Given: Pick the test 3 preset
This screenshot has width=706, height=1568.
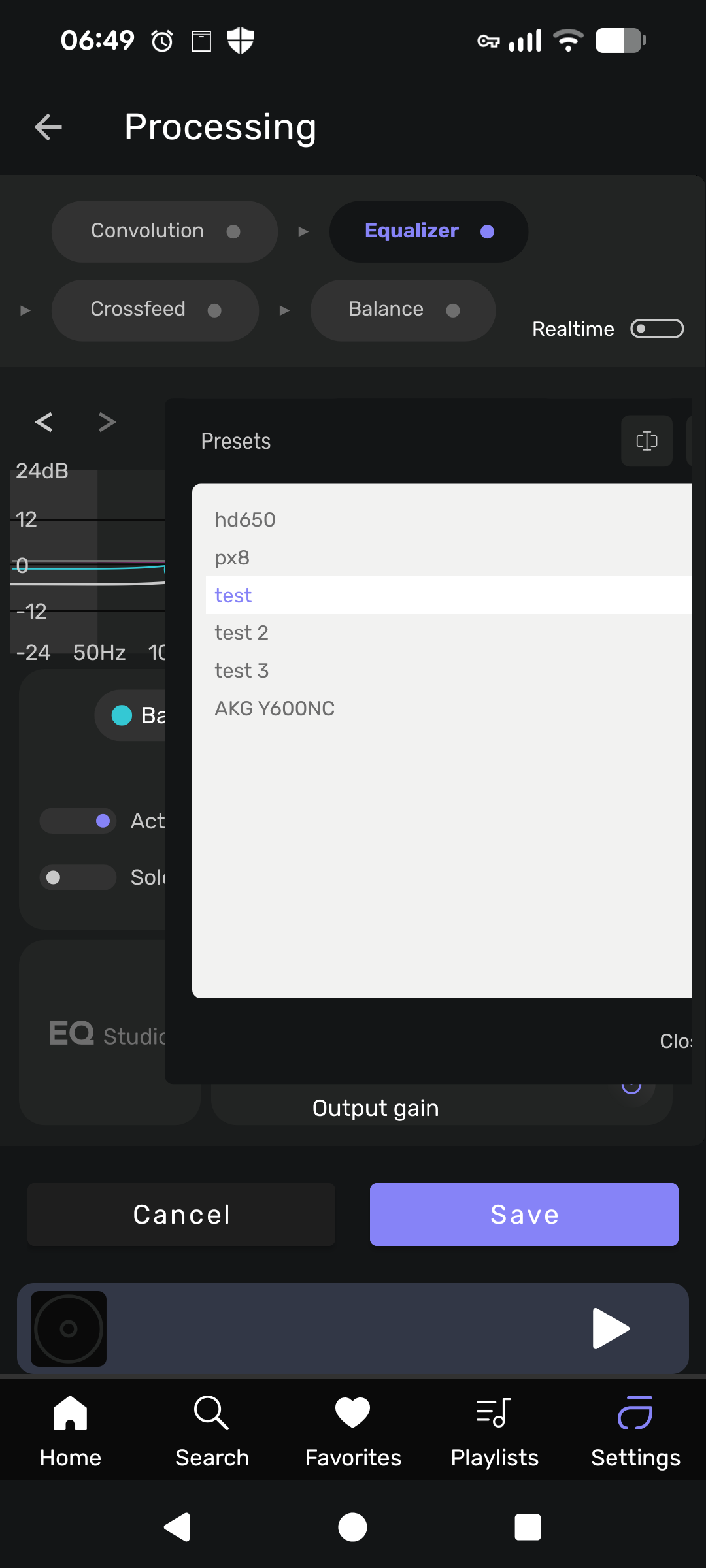Looking at the screenshot, I should pyautogui.click(x=242, y=670).
